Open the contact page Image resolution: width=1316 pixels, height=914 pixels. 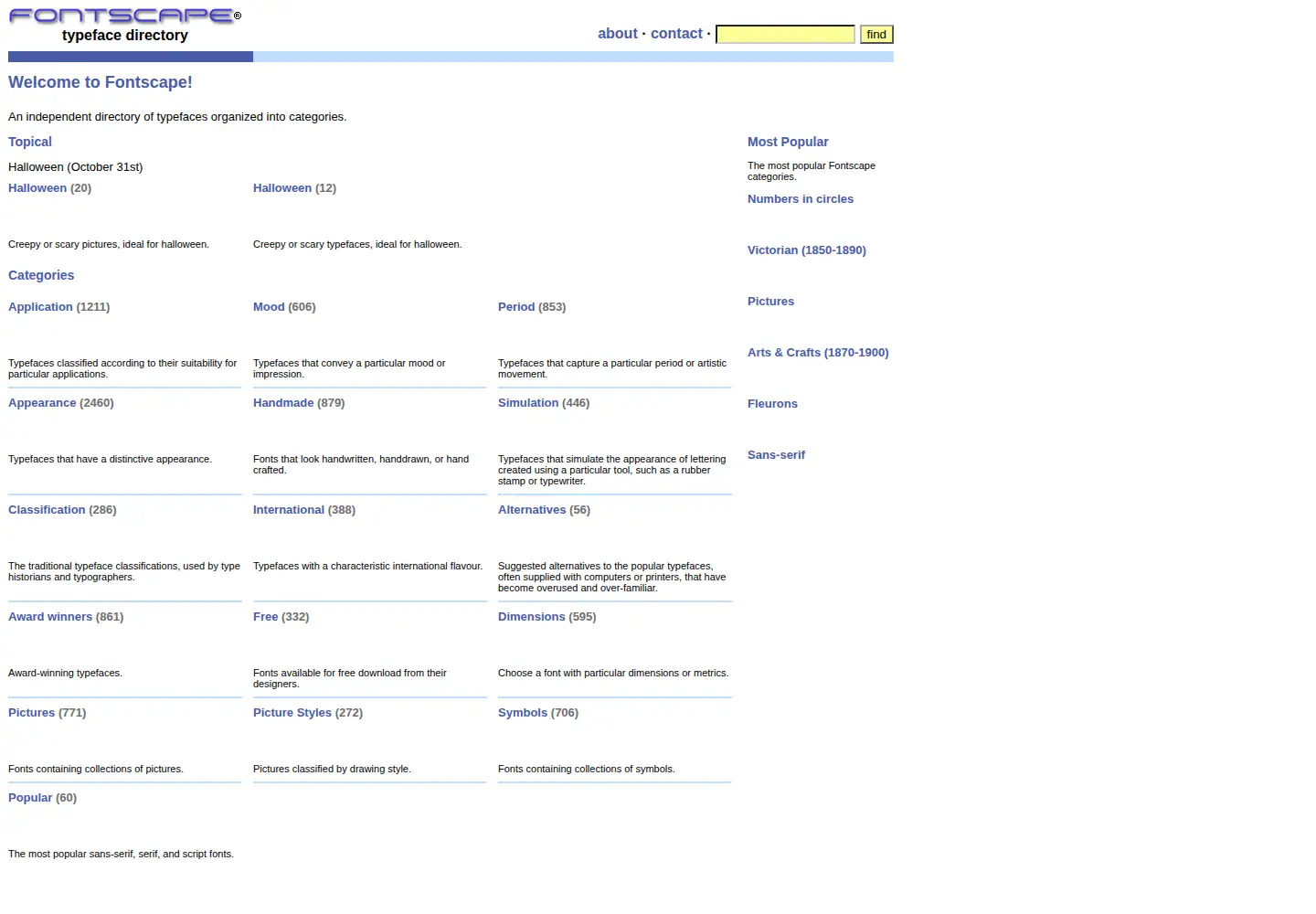(676, 34)
